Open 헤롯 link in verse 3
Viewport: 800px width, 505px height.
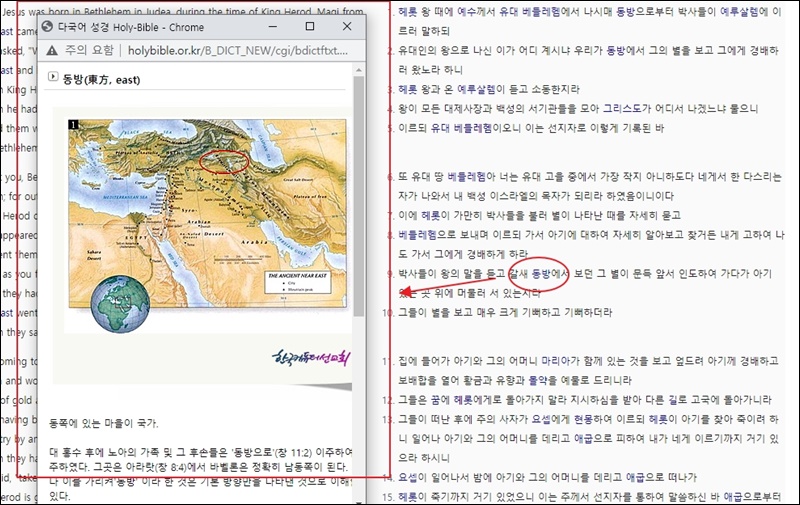click(408, 89)
